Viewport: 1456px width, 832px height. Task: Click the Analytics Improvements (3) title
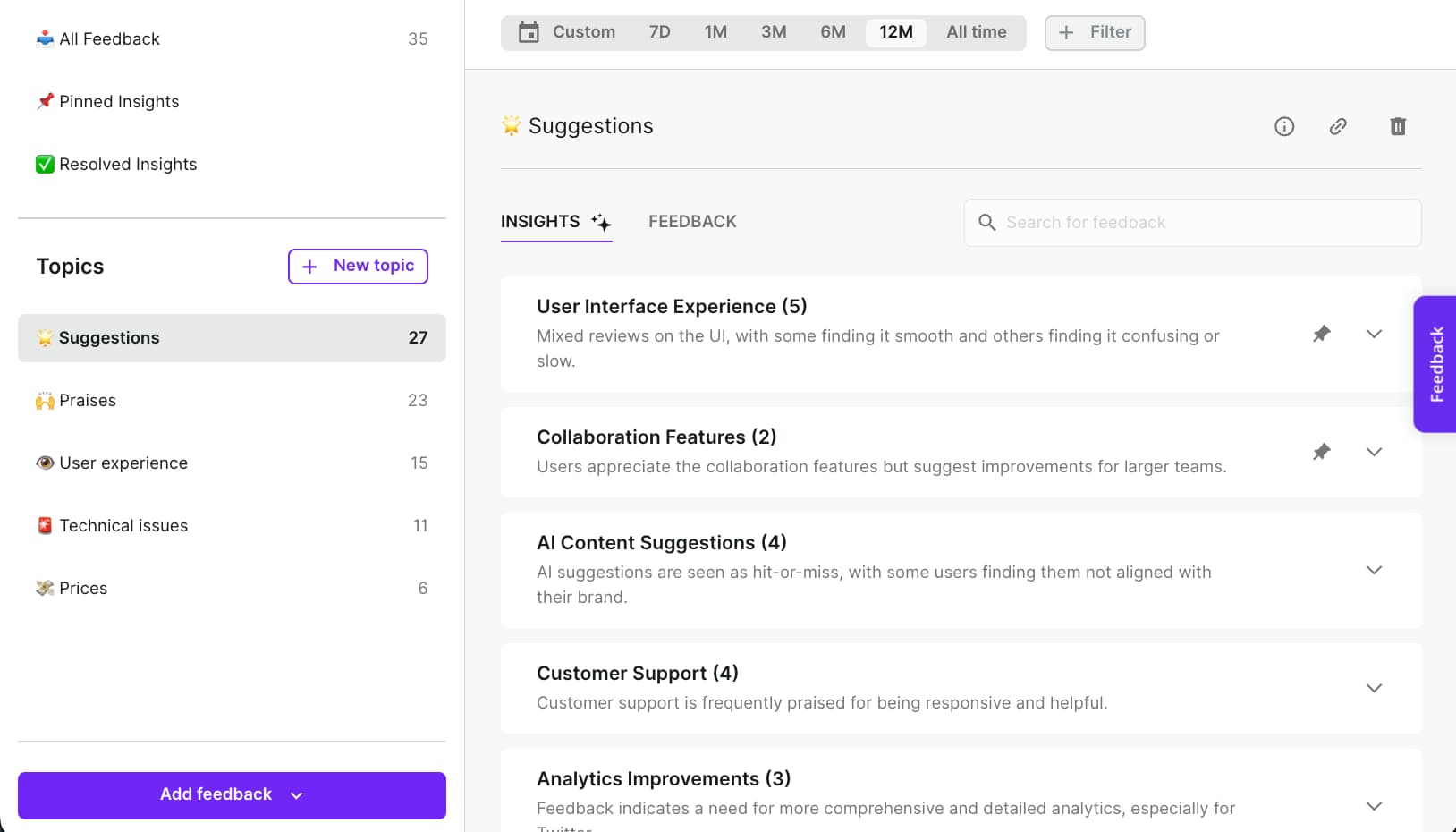[x=664, y=778]
